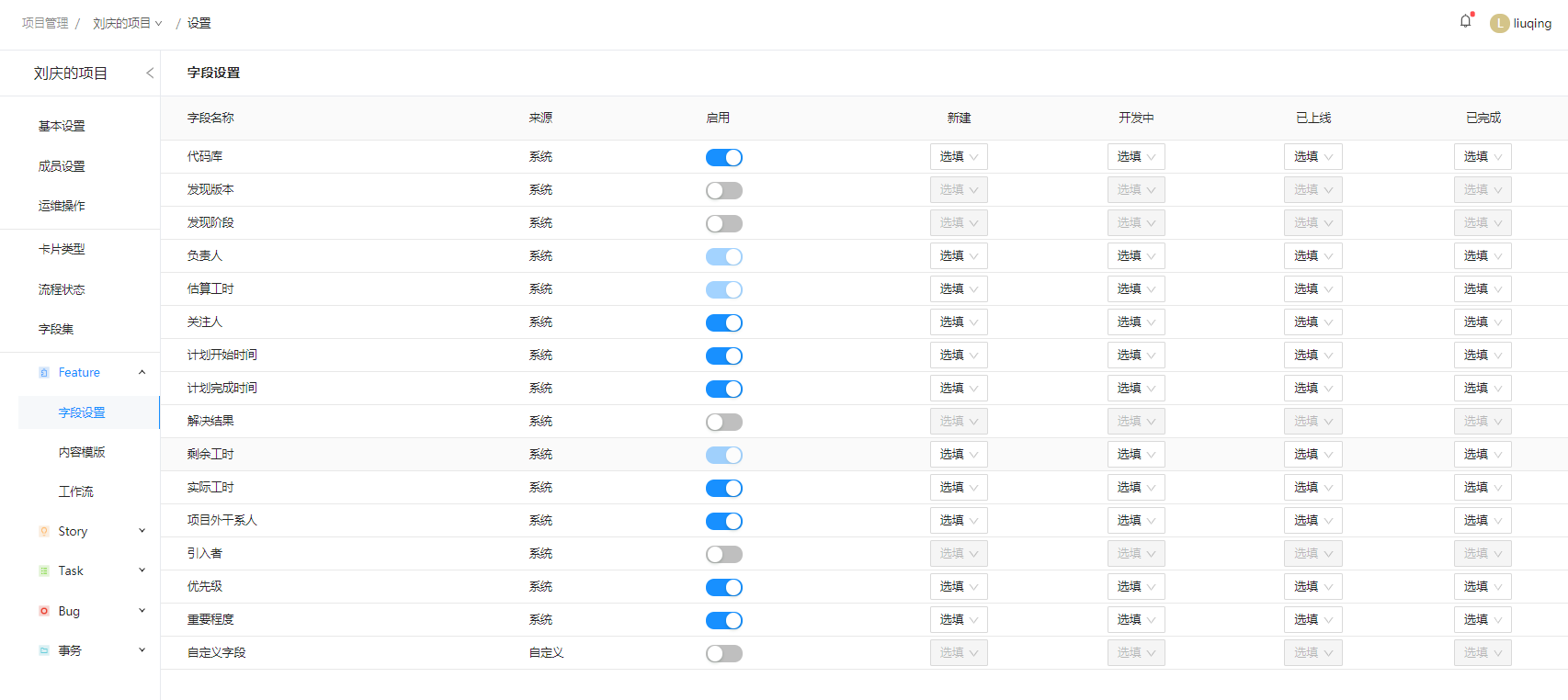
Task: Click the Story card type icon
Action: pyautogui.click(x=44, y=531)
